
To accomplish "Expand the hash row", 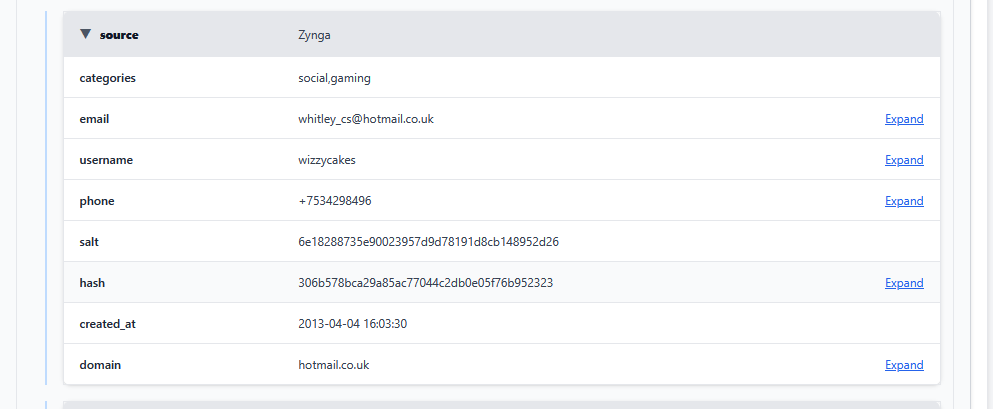I will coord(904,283).
